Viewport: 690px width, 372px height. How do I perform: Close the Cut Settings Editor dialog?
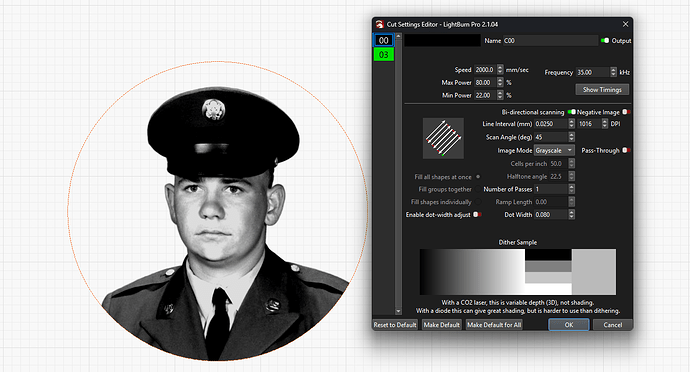click(625, 24)
